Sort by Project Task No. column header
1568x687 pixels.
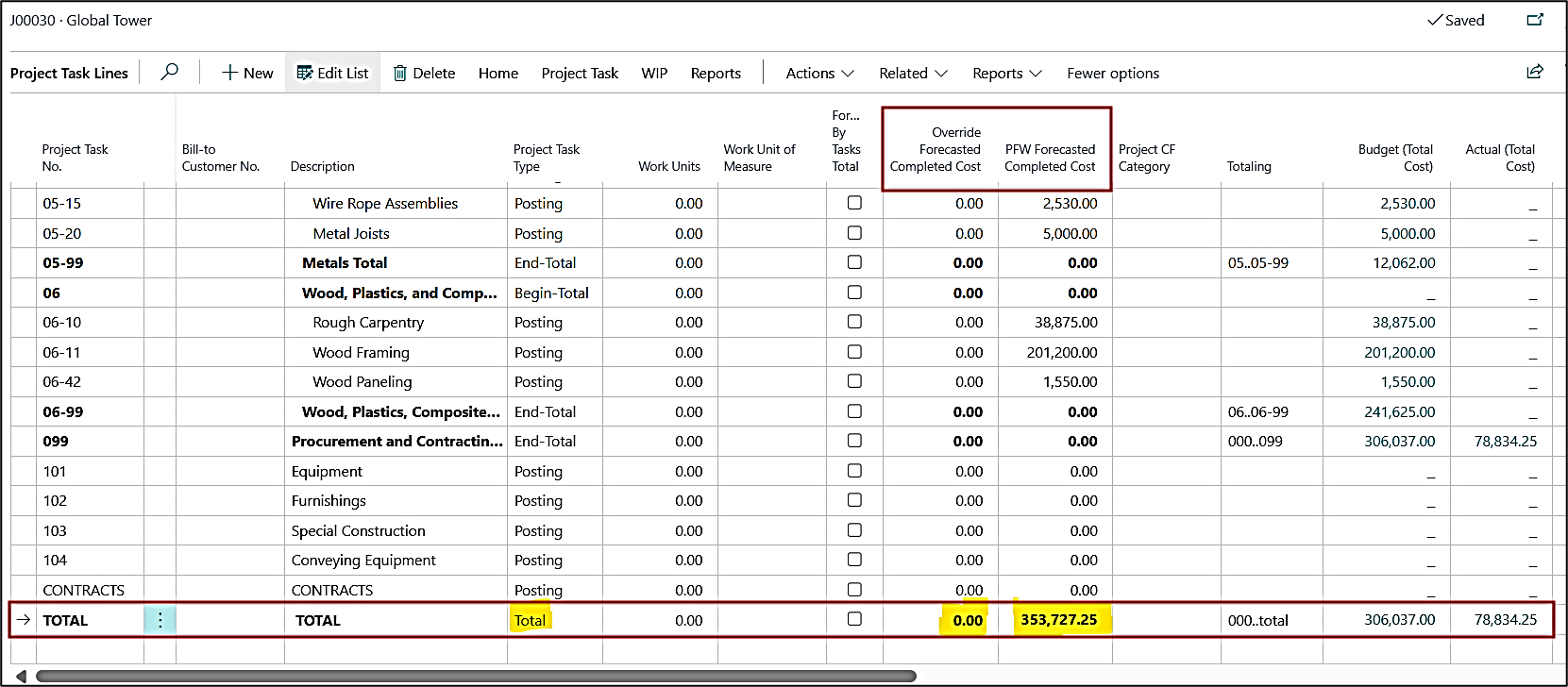point(75,158)
